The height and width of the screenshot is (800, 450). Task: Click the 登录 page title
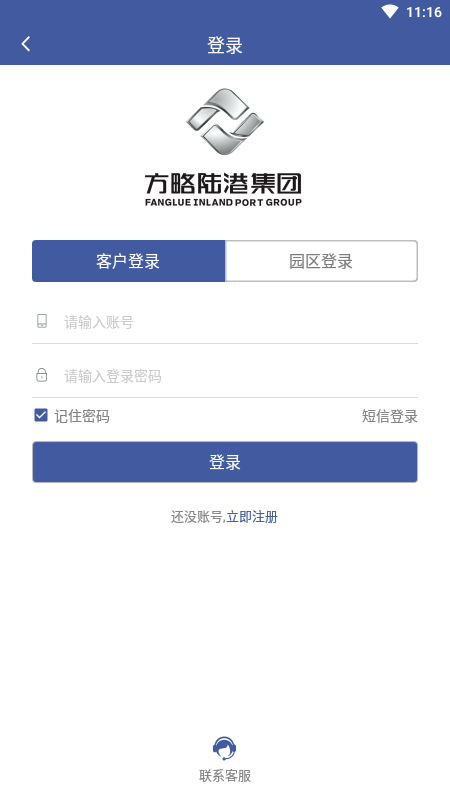(225, 45)
